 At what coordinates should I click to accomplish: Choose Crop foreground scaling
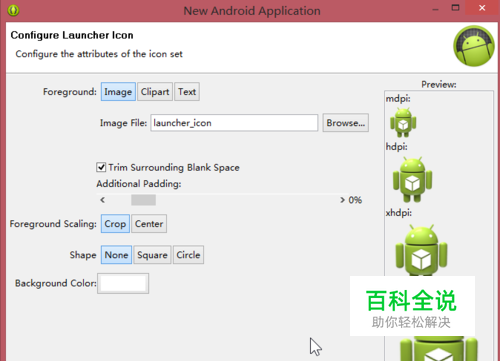point(115,224)
